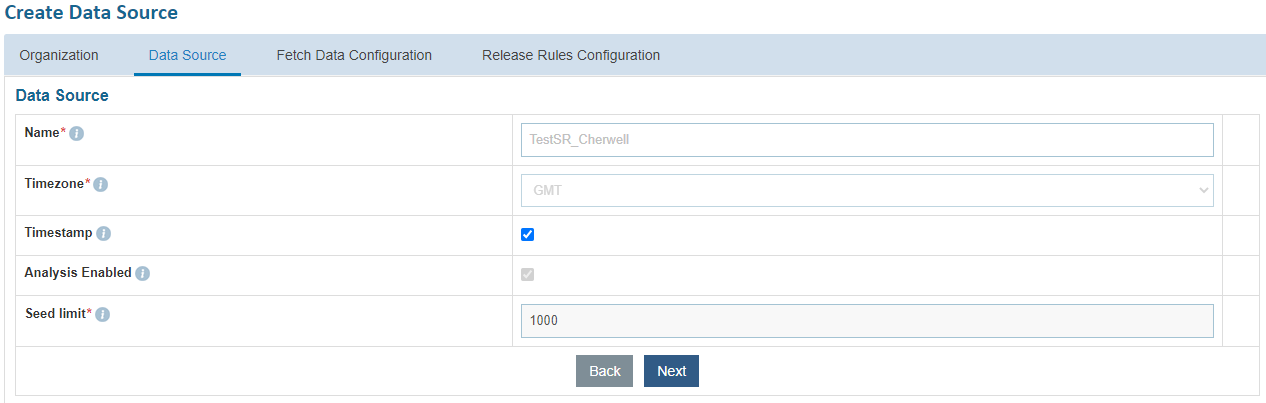
Task: Focus the Seed limit field showing 1000
Action: 866,321
